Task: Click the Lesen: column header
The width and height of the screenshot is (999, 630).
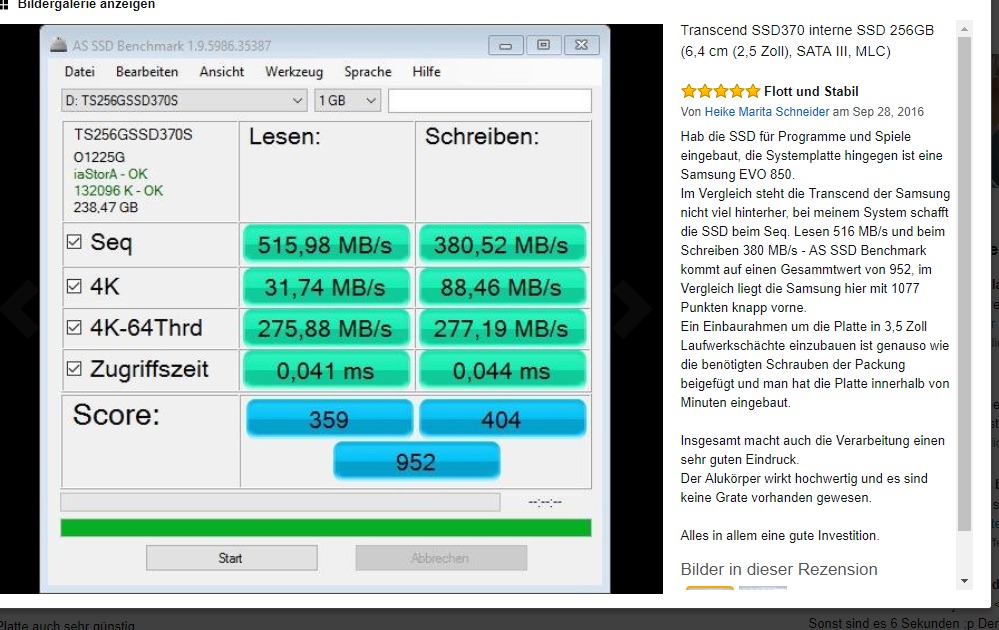Action: [x=285, y=136]
